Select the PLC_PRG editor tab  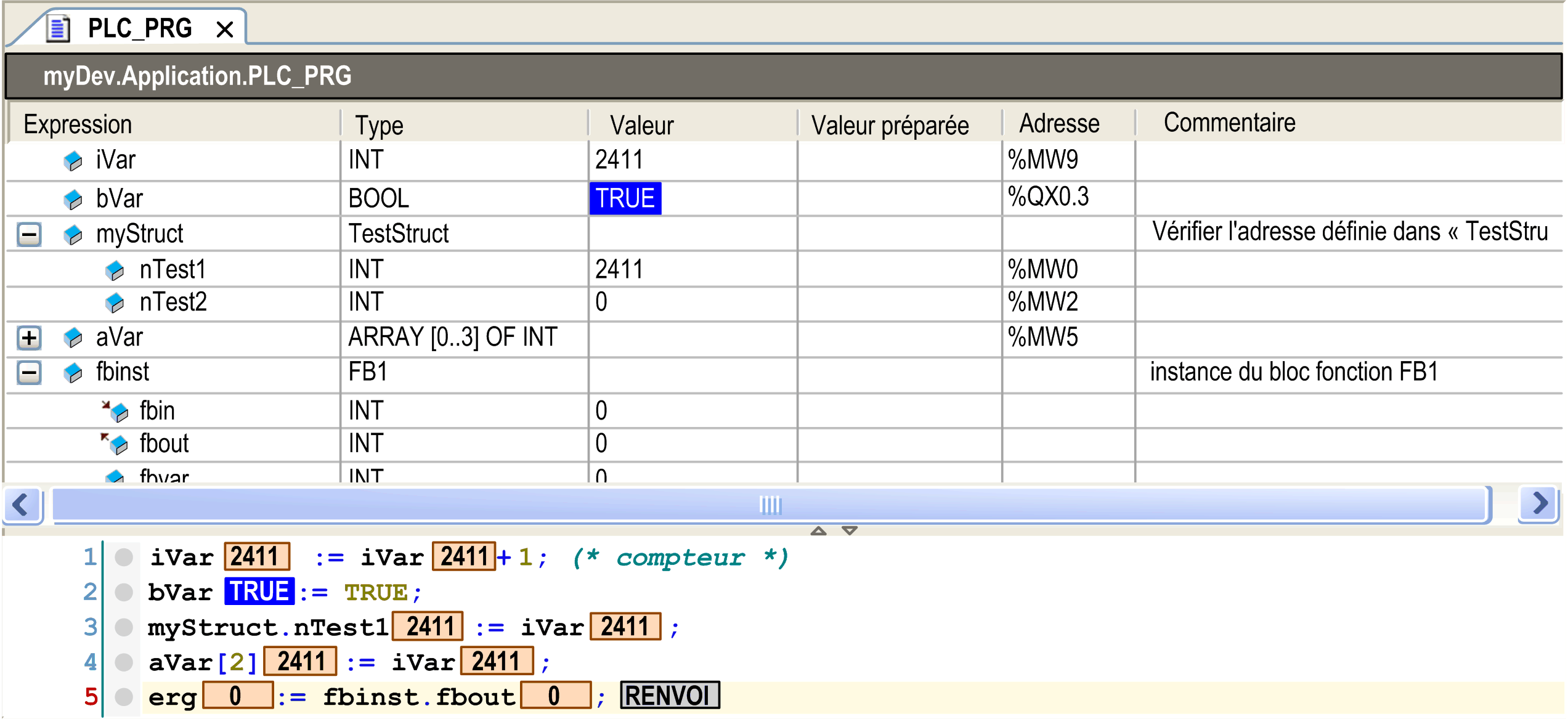(139, 28)
